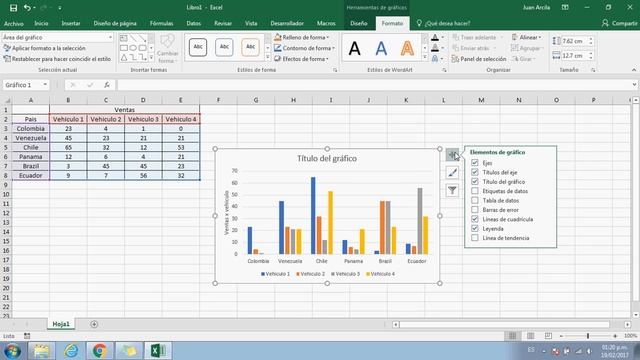Open Panel de selección
The height and width of the screenshot is (360, 640).
tap(479, 59)
